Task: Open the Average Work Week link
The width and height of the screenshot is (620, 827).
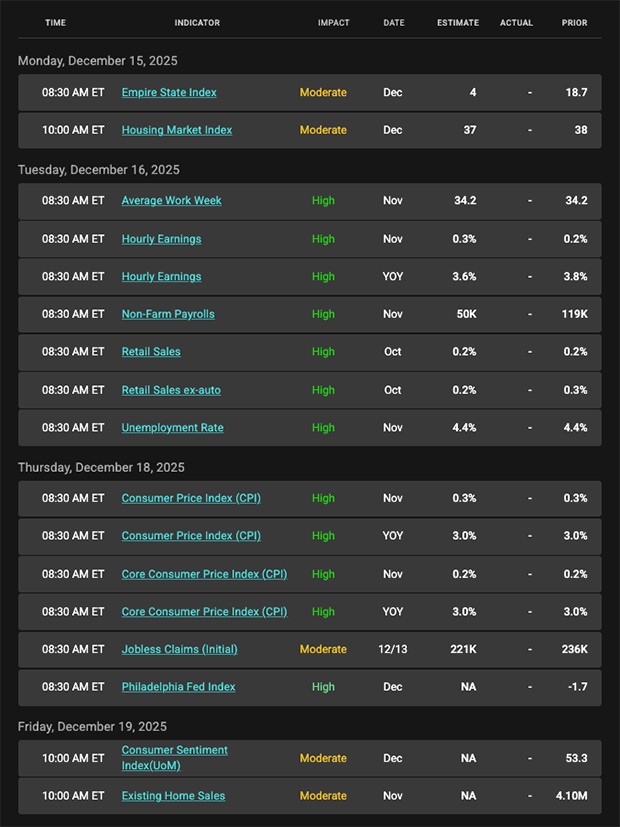Action: coord(171,200)
